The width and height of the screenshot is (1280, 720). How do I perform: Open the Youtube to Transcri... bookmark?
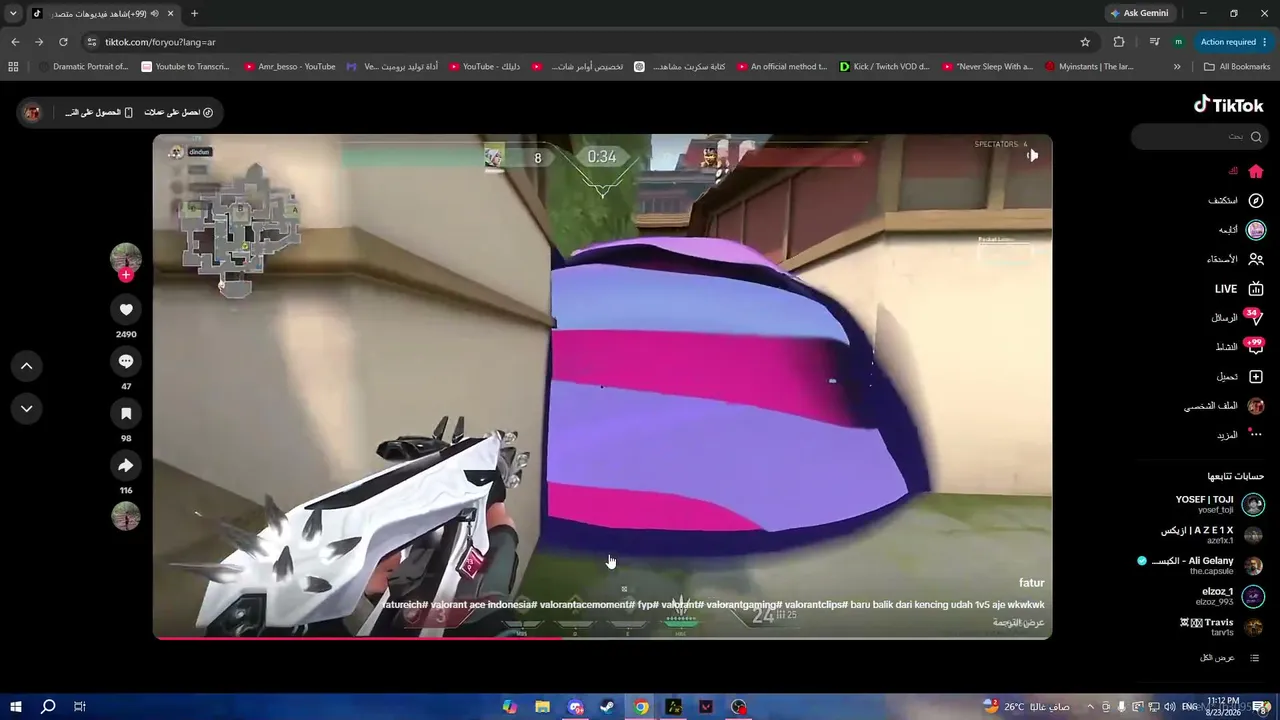point(186,67)
